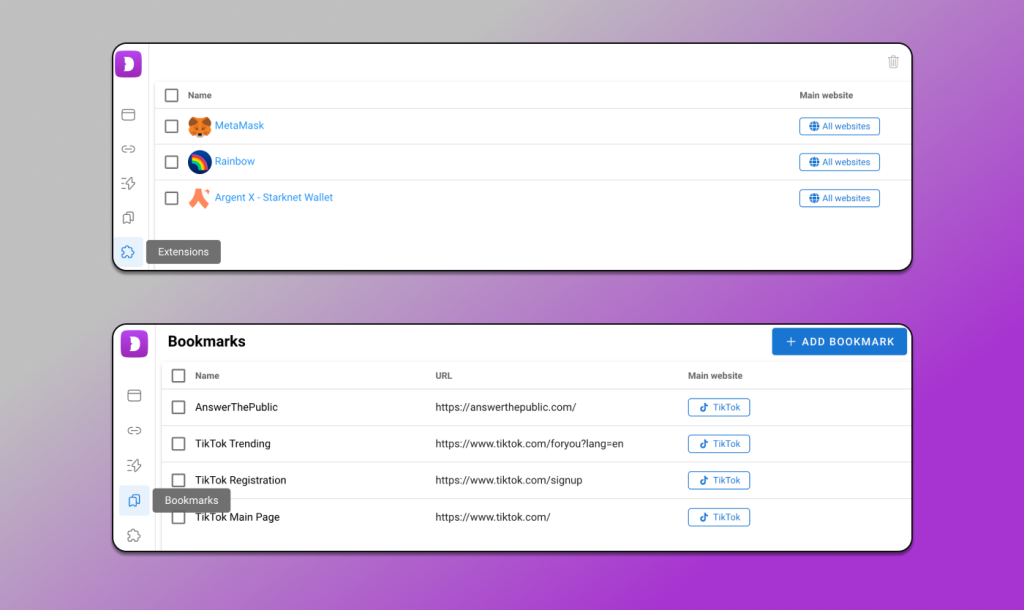The width and height of the screenshot is (1024, 610).
Task: Click the Dolphin logo in the Bookmarks panel
Action: (x=134, y=343)
